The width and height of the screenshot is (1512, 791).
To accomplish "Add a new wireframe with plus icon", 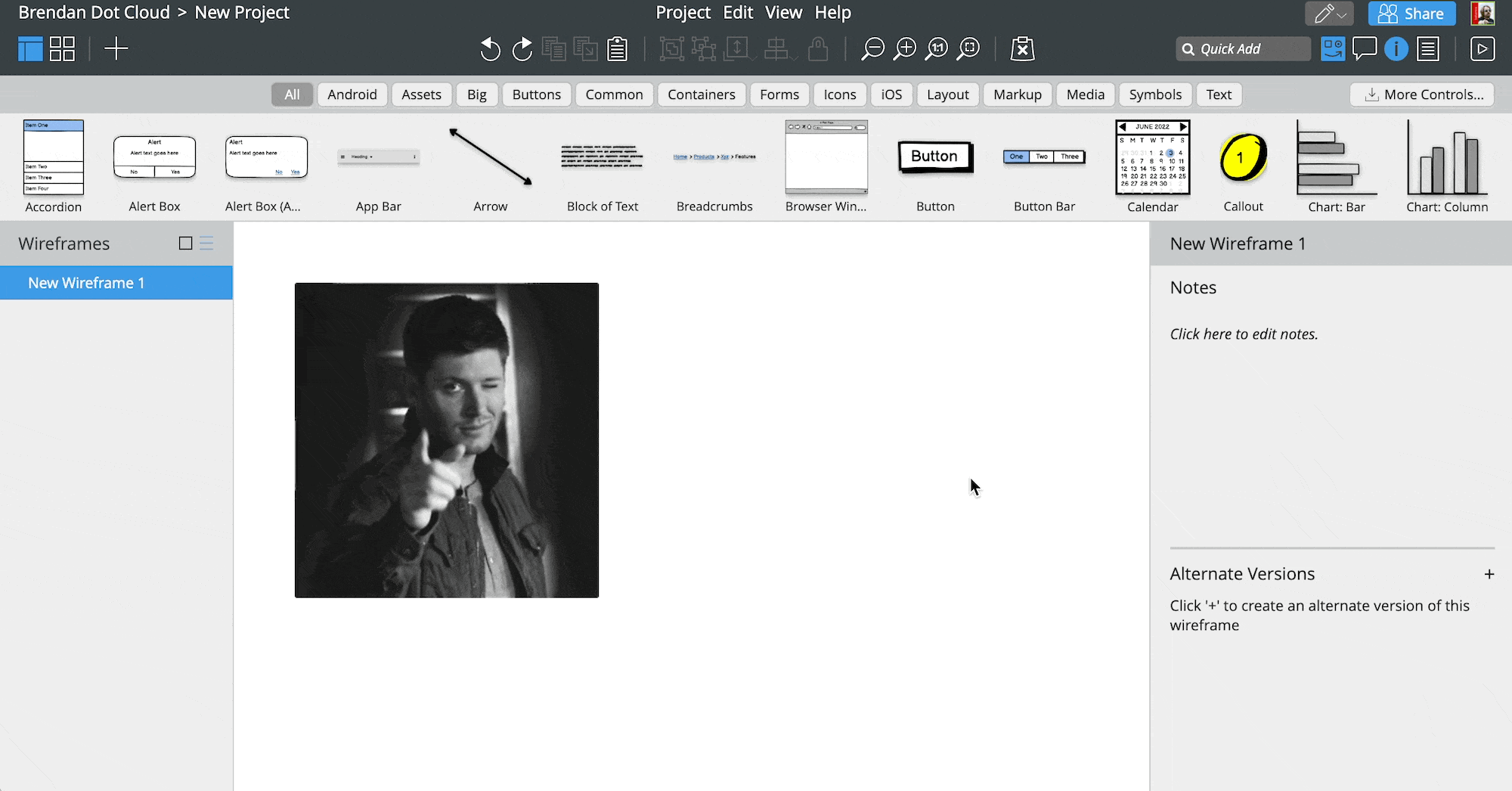I will point(116,49).
